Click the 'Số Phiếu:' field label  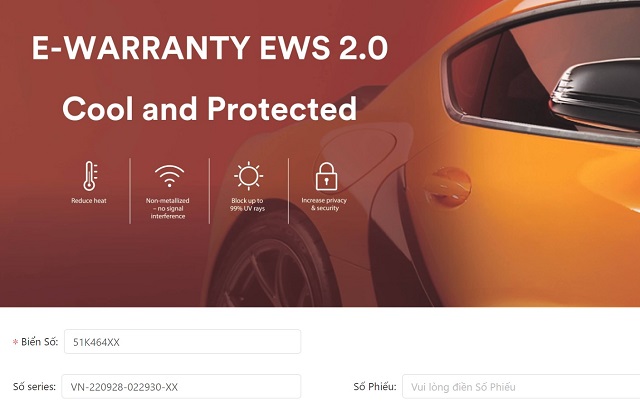tap(375, 387)
